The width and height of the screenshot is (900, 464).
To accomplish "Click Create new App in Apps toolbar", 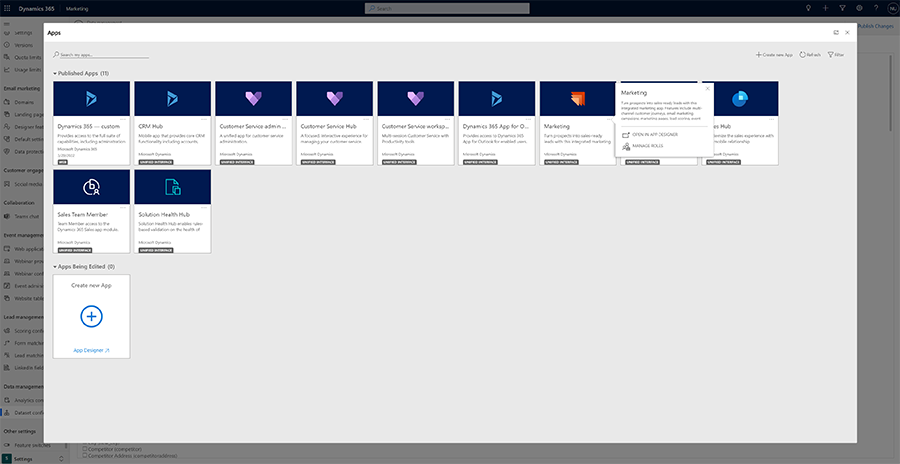I will 774,55.
